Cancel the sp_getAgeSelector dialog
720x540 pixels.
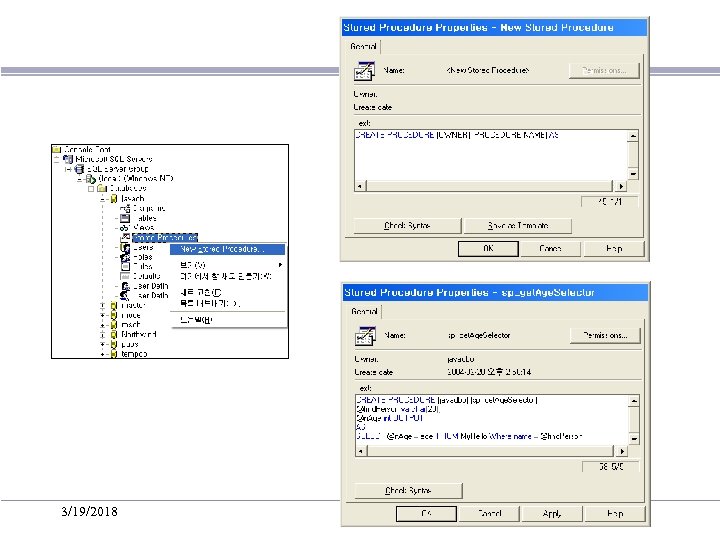coord(489,513)
